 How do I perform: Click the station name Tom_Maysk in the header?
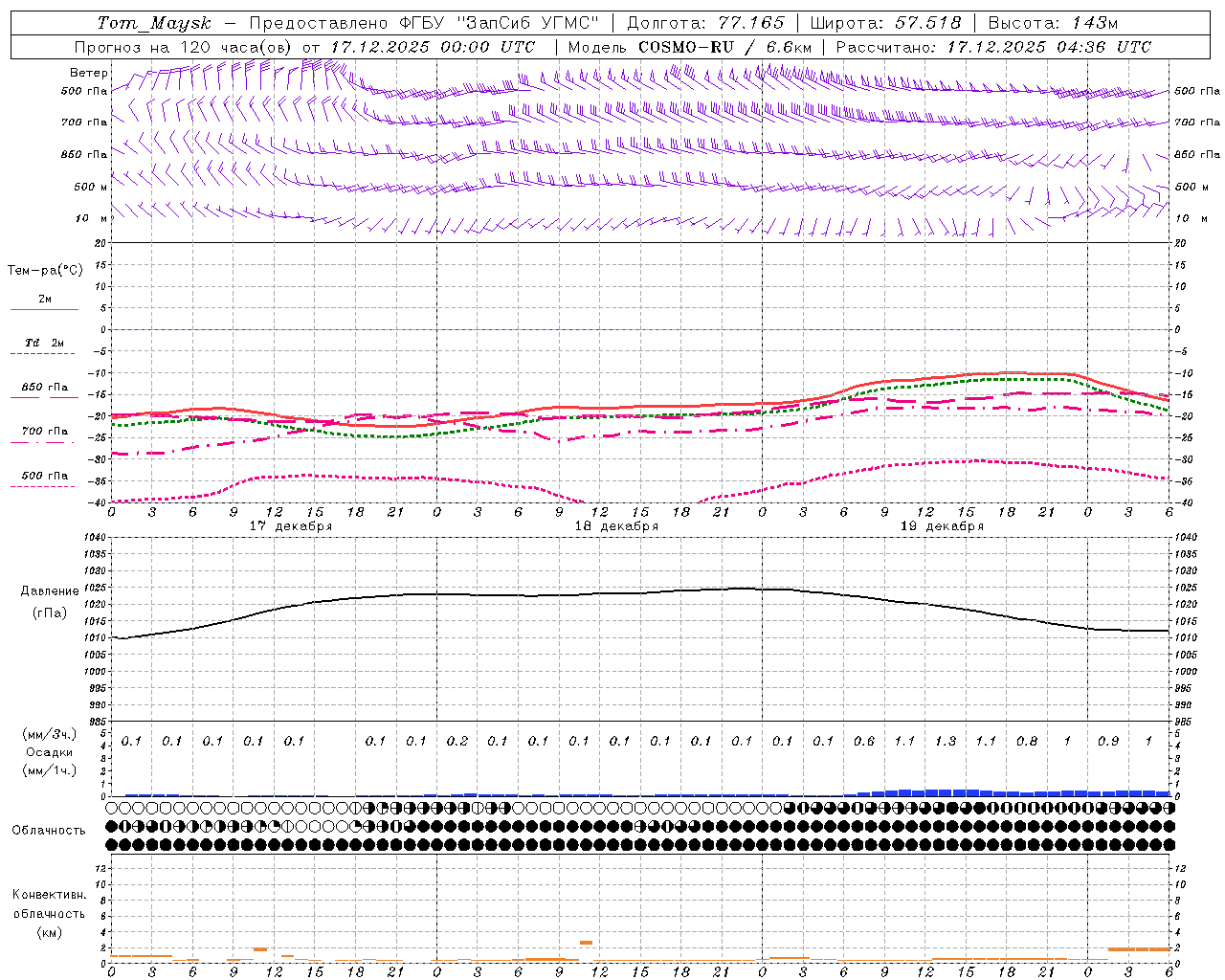coord(154,24)
